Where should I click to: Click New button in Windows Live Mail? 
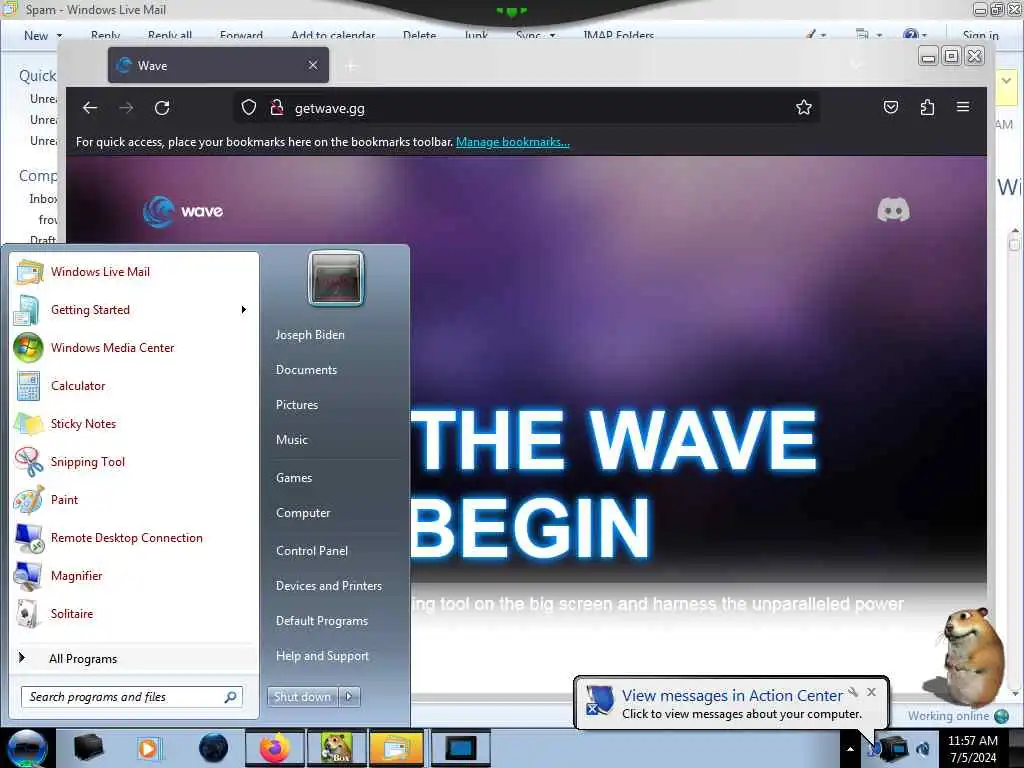(x=36, y=35)
